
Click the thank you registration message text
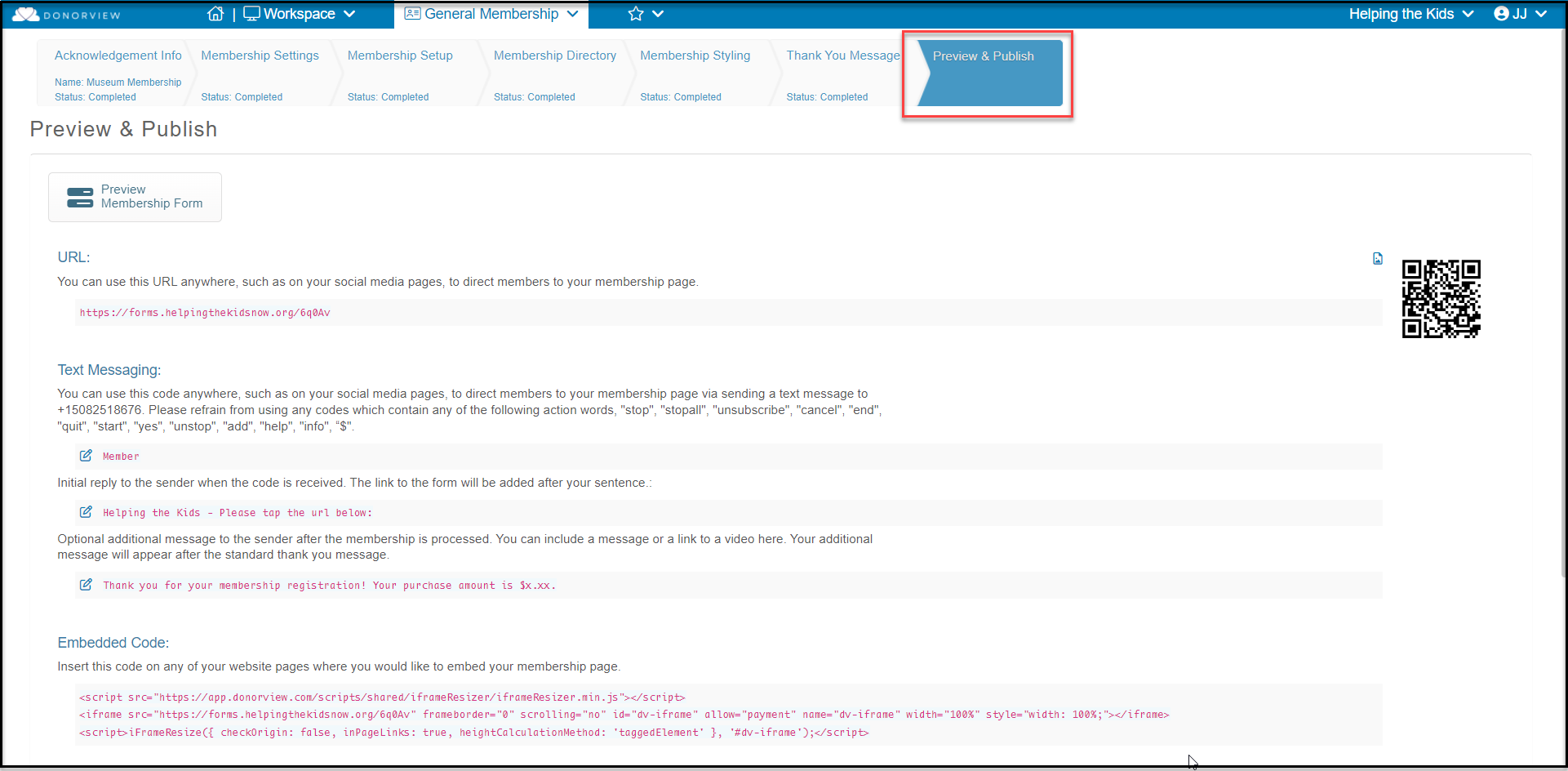(329, 586)
